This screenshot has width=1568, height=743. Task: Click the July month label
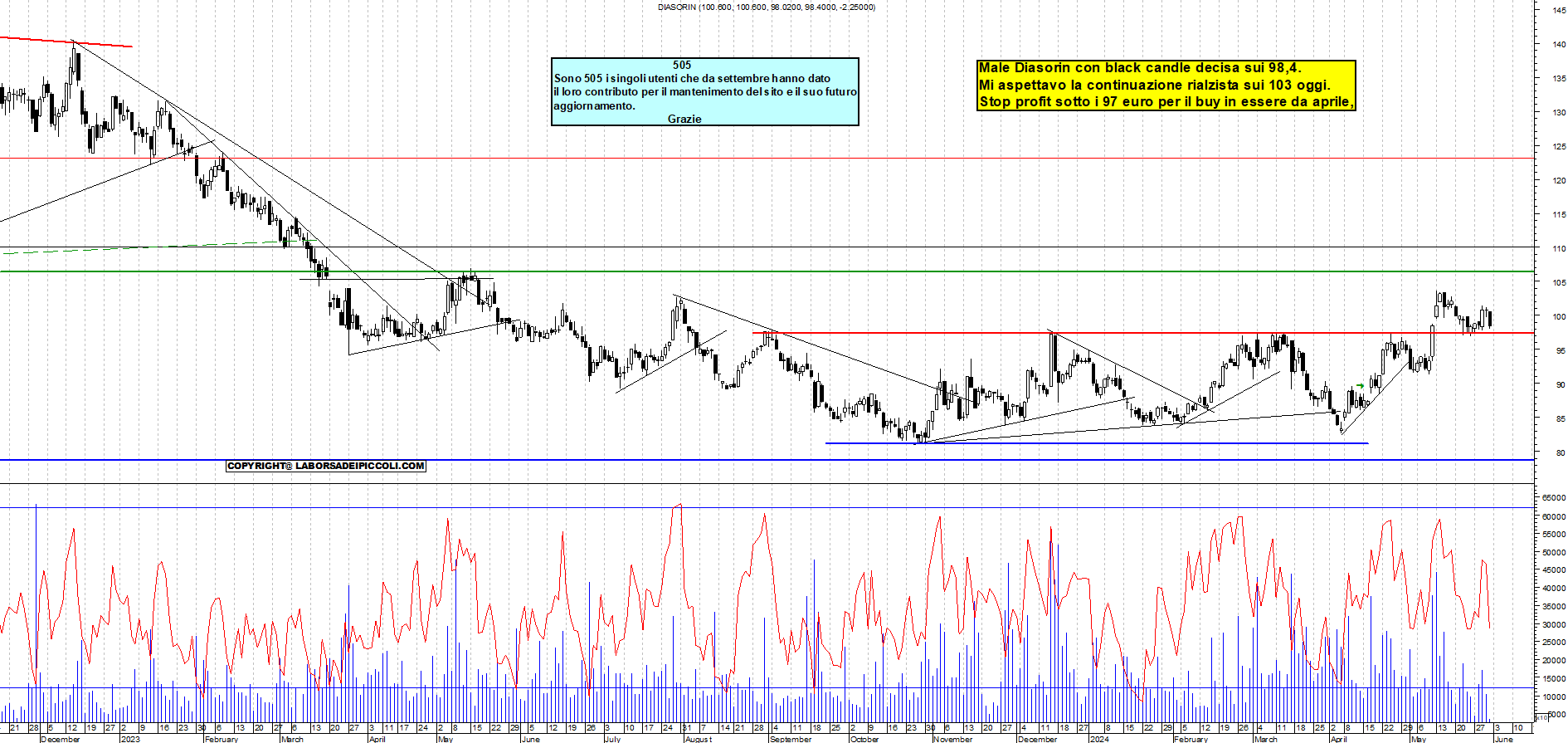tap(612, 739)
